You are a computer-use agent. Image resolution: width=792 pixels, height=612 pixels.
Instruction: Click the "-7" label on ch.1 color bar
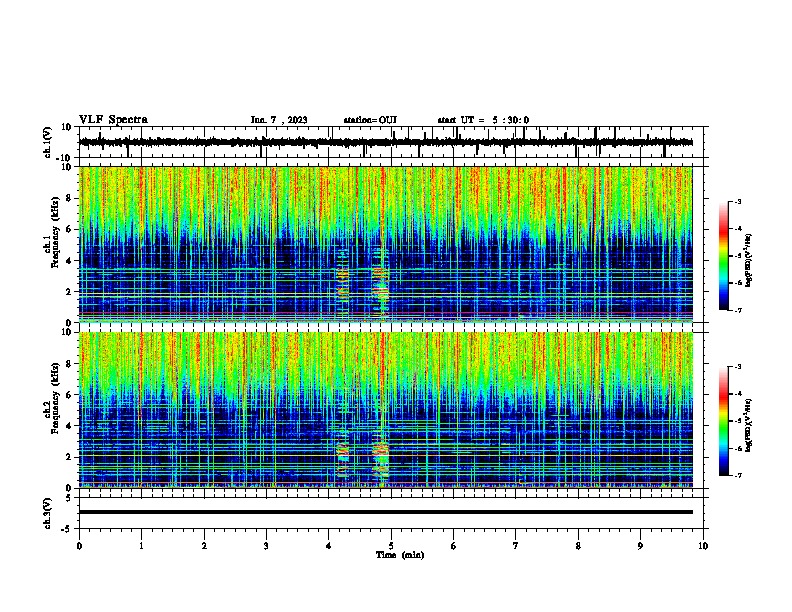coord(738,310)
